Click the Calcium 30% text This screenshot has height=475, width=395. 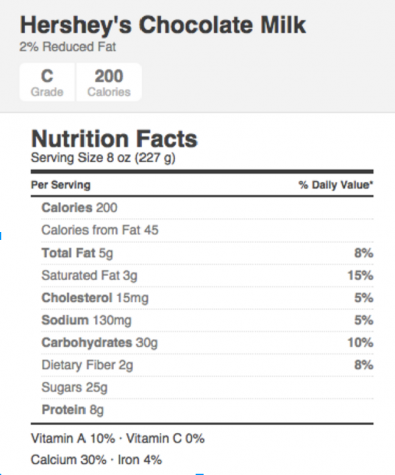coord(69,460)
